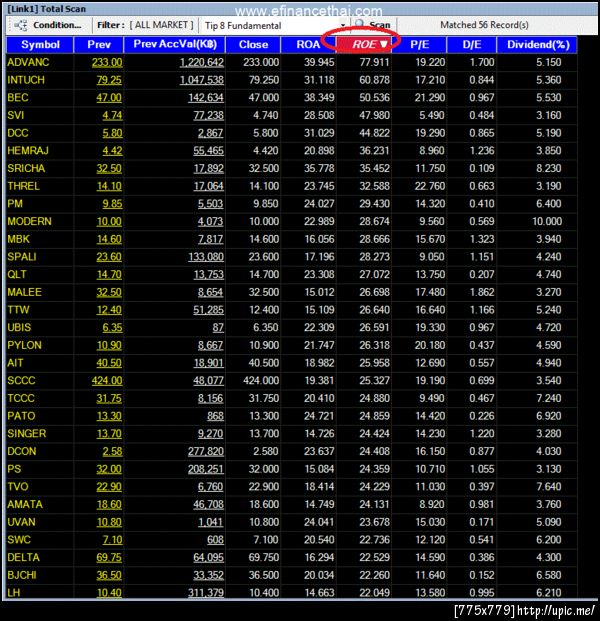The height and width of the screenshot is (621, 600).
Task: Click TCCC close value 31.750
Action: pos(264,398)
